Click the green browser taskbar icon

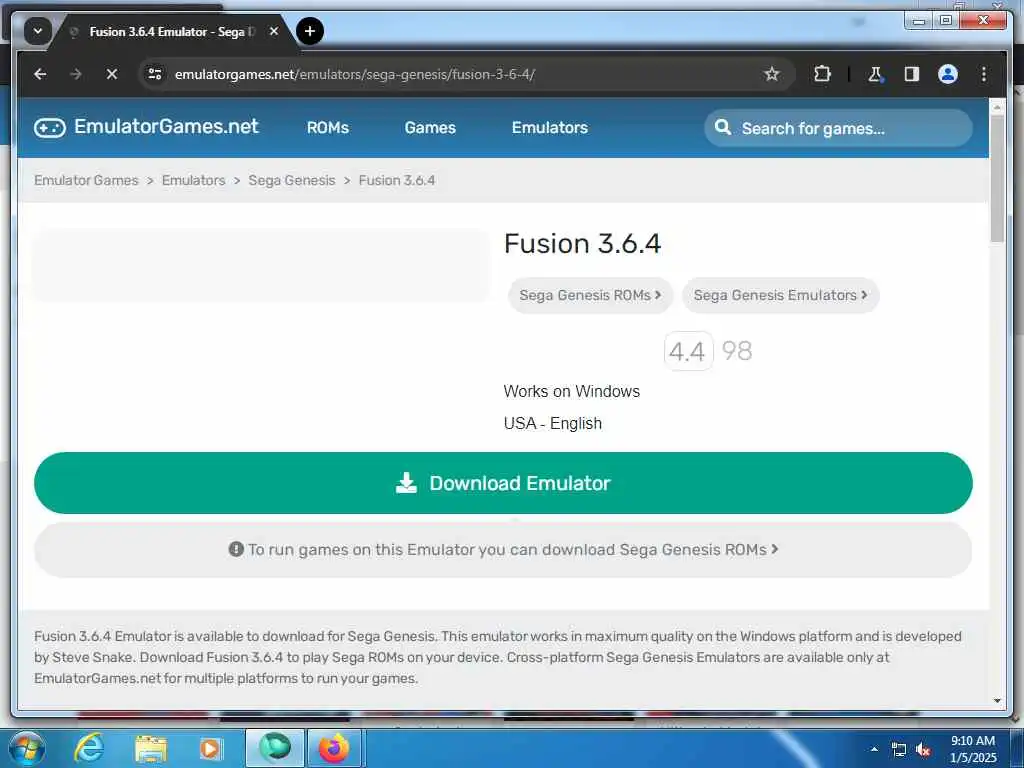(x=275, y=748)
